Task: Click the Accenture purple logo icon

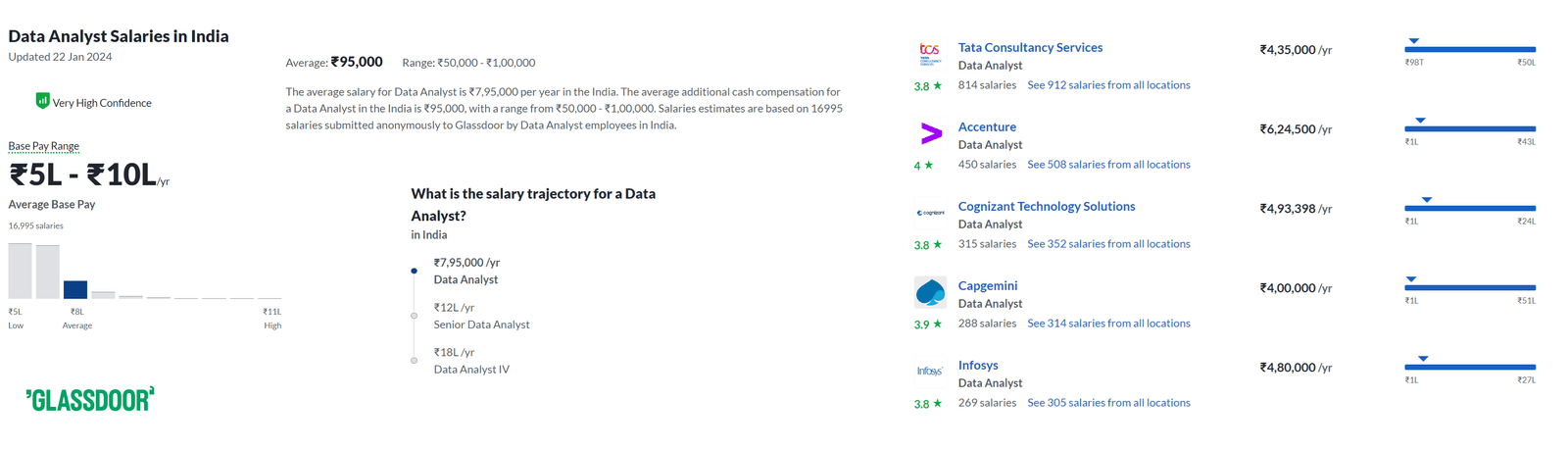Action: coord(931,133)
